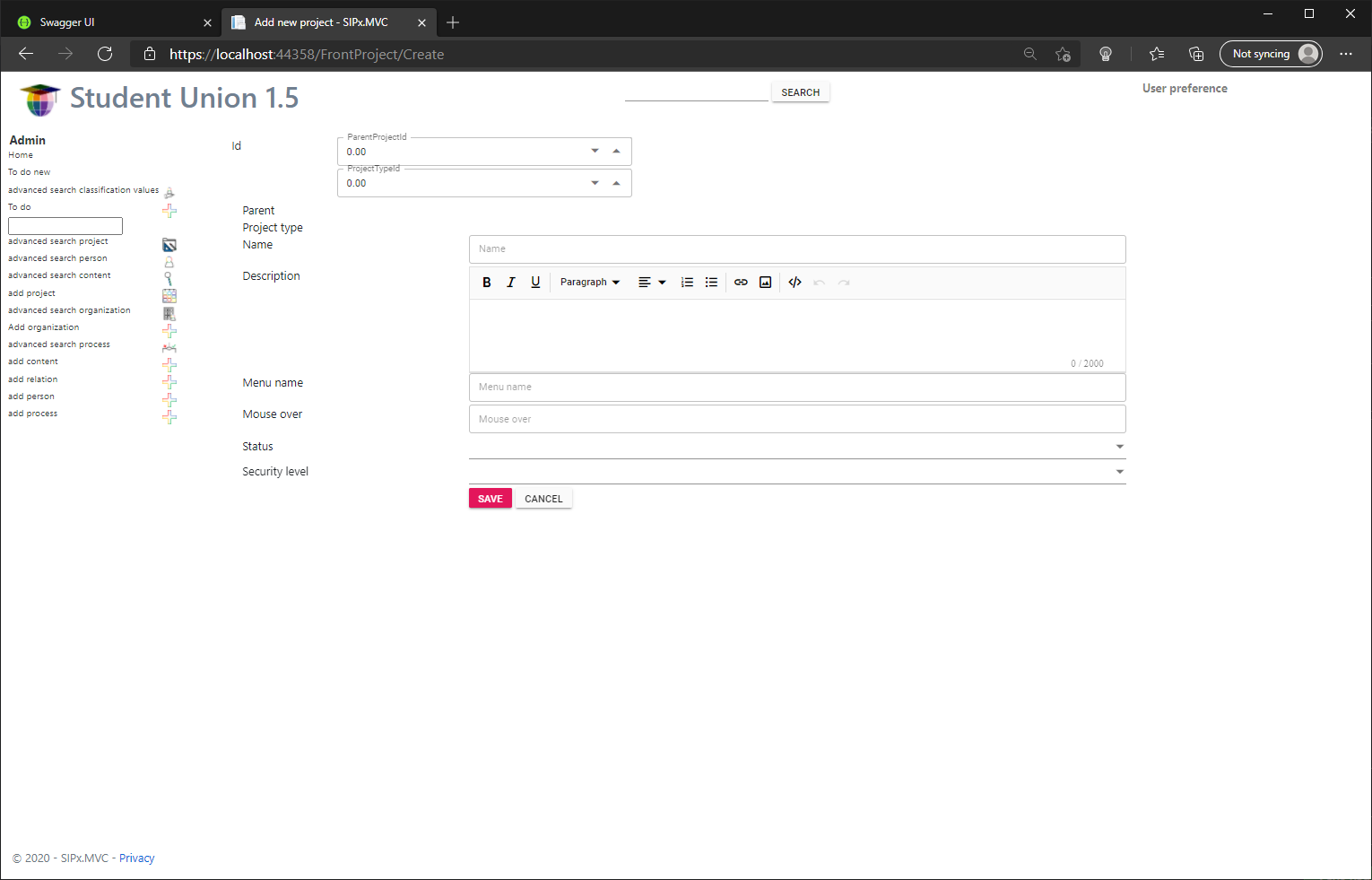Image resolution: width=1372 pixels, height=880 pixels.
Task: Insert image in Description editor
Action: click(x=765, y=282)
